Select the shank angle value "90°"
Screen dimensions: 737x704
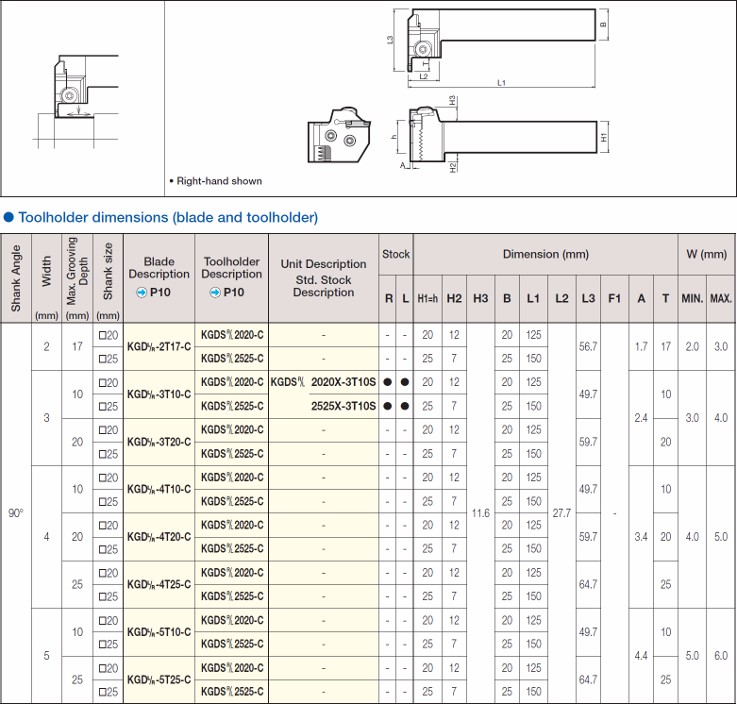[16, 513]
